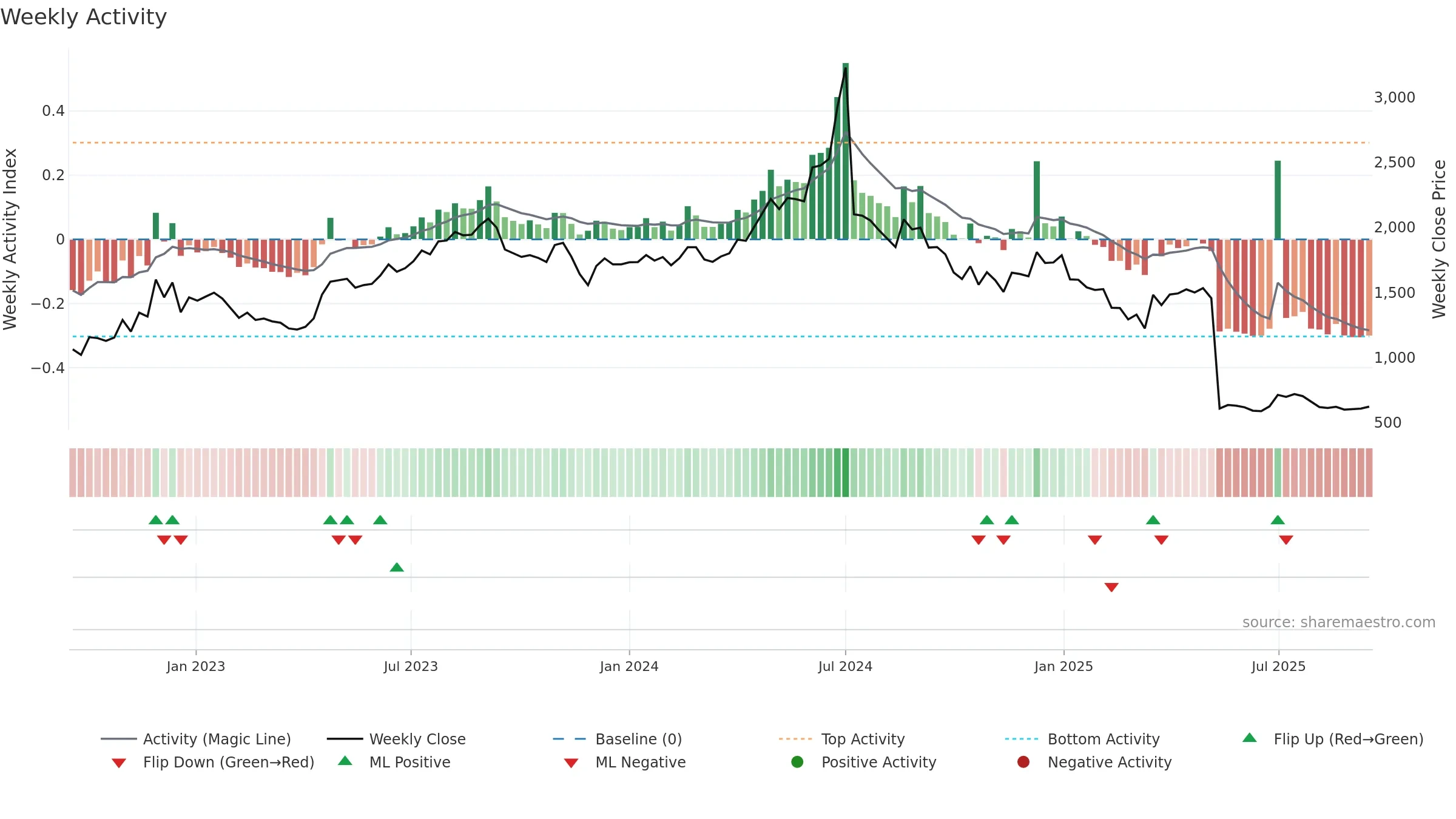
Task: Click the darkest green heatmap cell at Jul 2024
Action: click(846, 473)
